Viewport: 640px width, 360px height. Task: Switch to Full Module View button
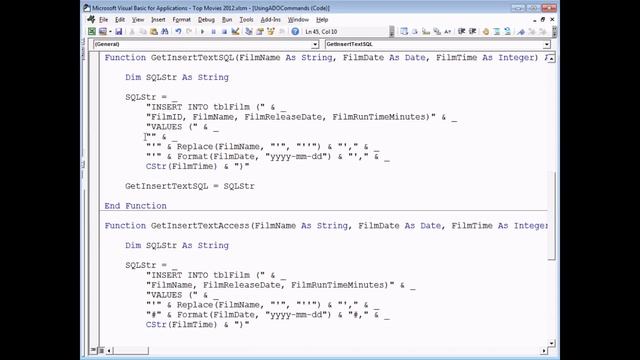[x=101, y=350]
